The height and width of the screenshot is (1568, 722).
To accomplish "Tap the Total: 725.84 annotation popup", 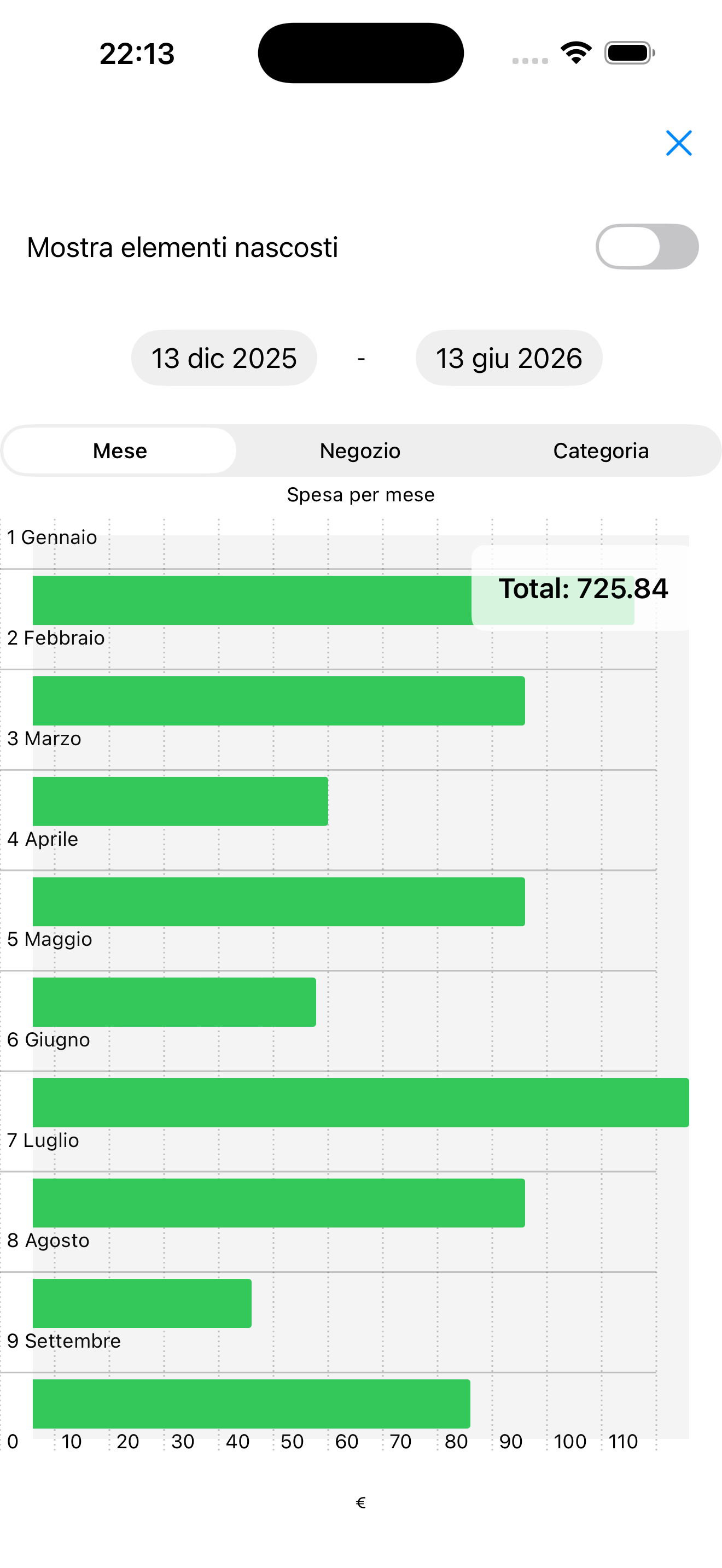I will [583, 589].
